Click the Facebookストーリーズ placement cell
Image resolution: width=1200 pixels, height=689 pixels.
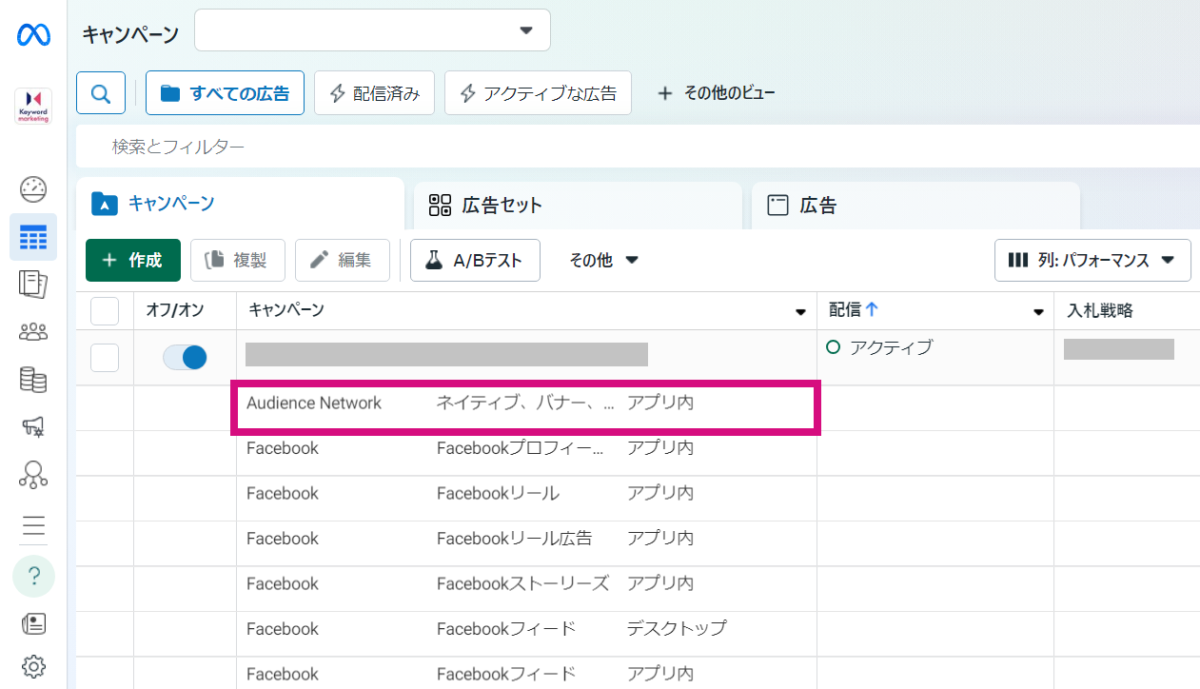click(523, 583)
